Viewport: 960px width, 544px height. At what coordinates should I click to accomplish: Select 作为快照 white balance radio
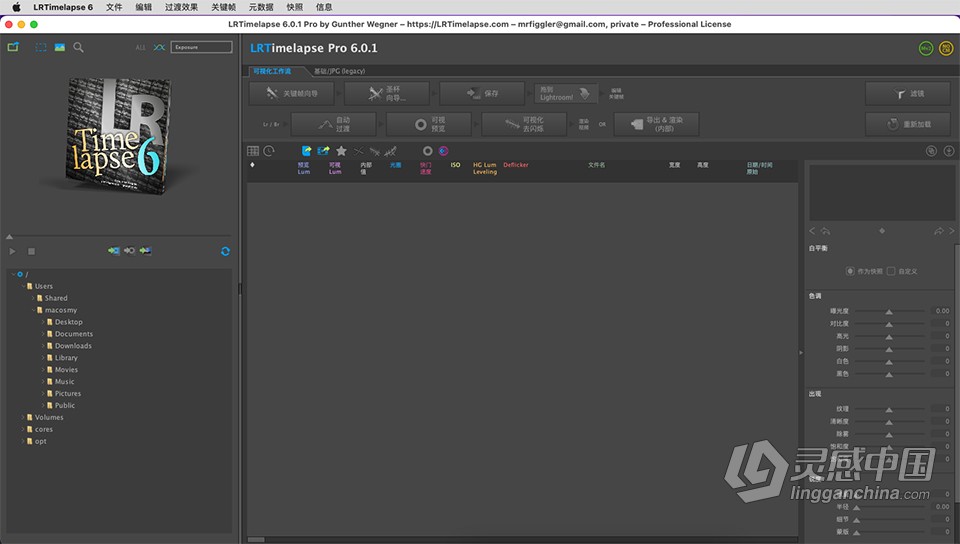tap(850, 271)
